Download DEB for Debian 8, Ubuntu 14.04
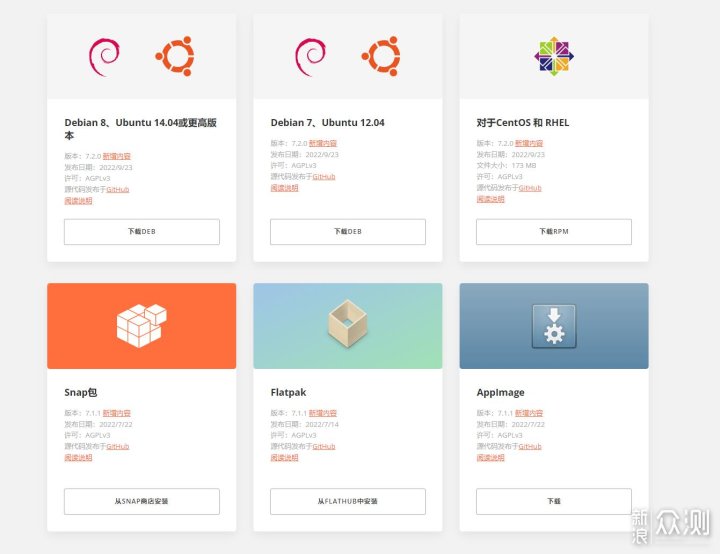This screenshot has height=554, width=720. point(142,232)
